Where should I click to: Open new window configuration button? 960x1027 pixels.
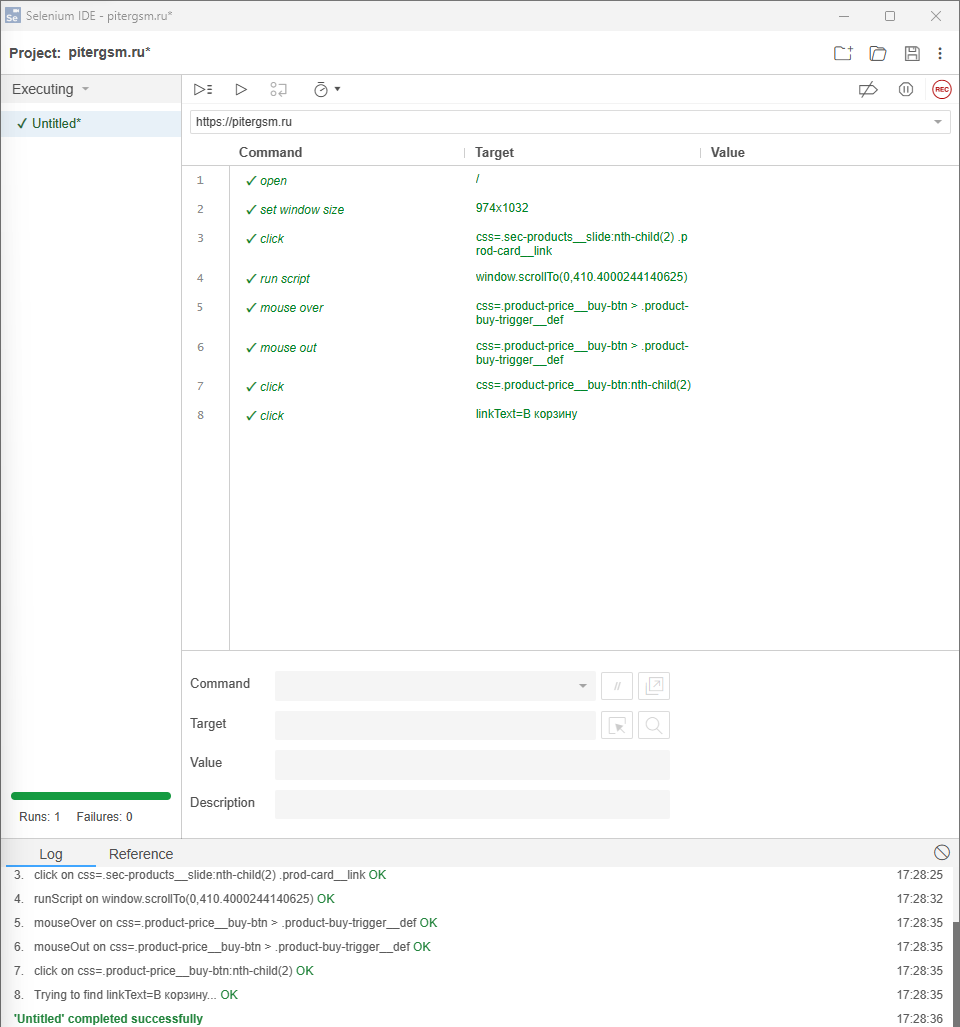pyautogui.click(x=654, y=686)
